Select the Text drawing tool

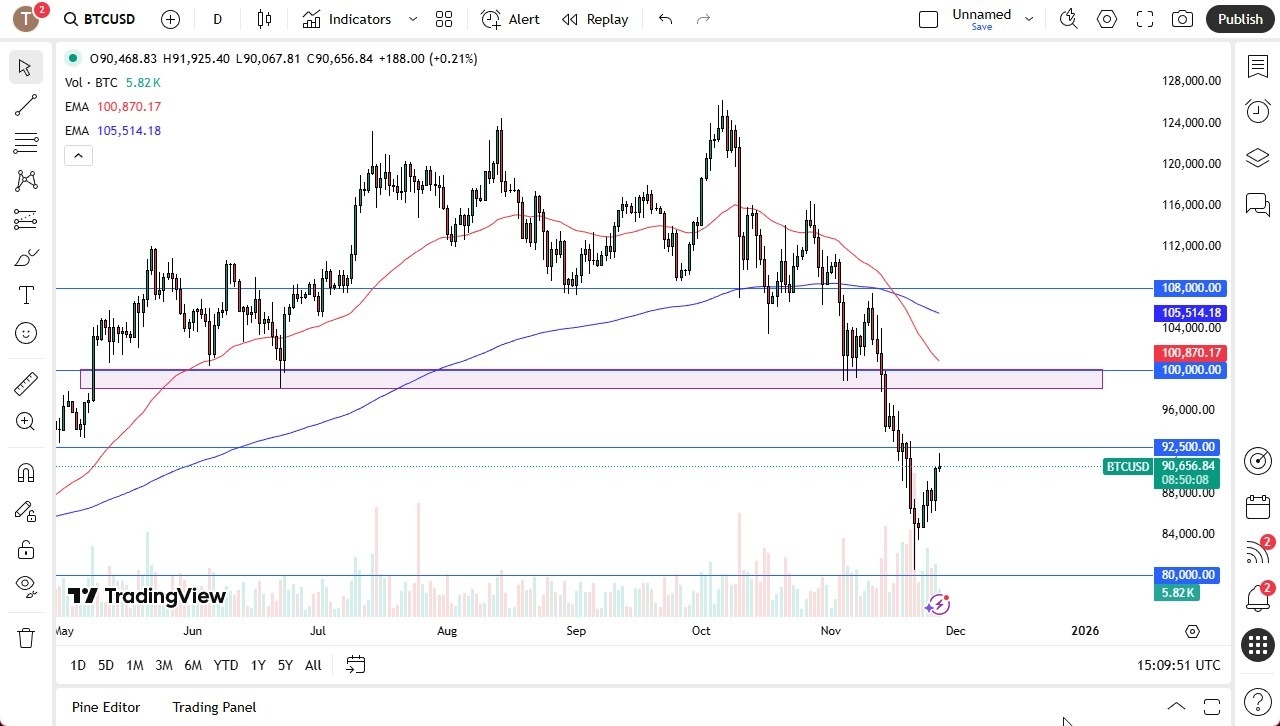[x=26, y=294]
